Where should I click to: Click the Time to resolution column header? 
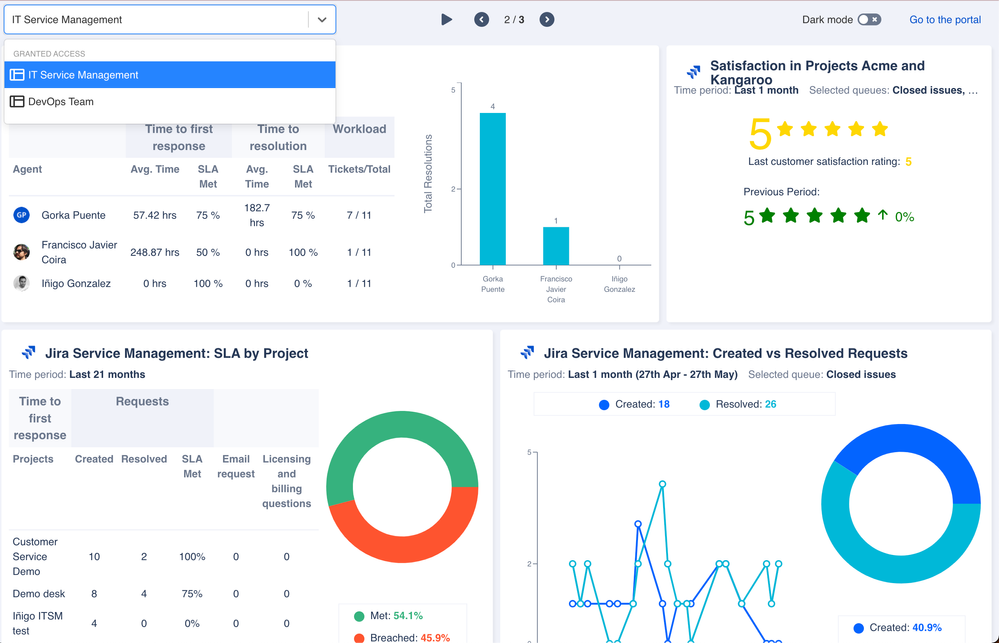tap(278, 137)
